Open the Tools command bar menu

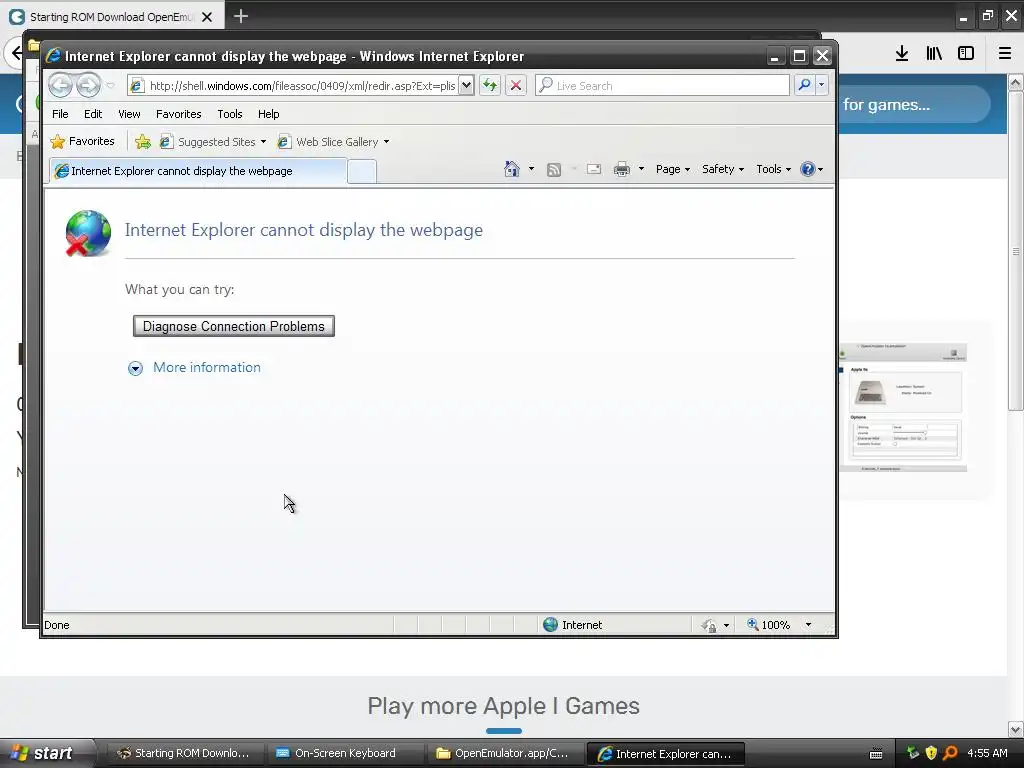774,169
